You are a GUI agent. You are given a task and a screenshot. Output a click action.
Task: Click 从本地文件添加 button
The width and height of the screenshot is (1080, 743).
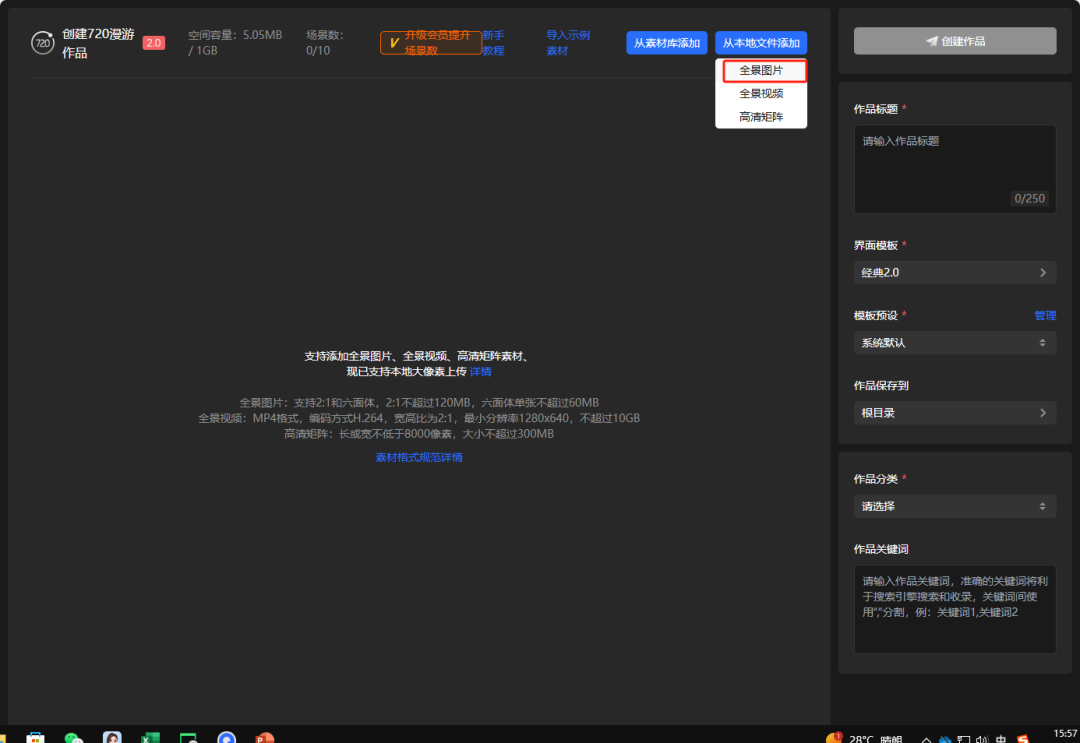(x=761, y=42)
